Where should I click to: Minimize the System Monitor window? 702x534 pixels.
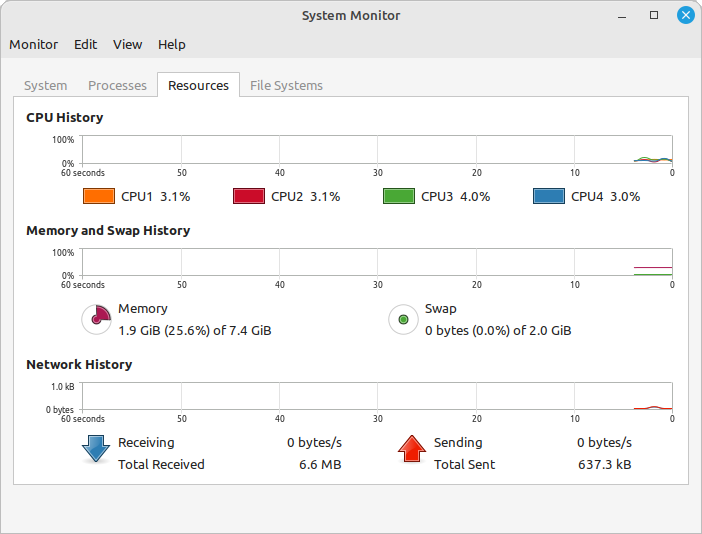pos(622,16)
